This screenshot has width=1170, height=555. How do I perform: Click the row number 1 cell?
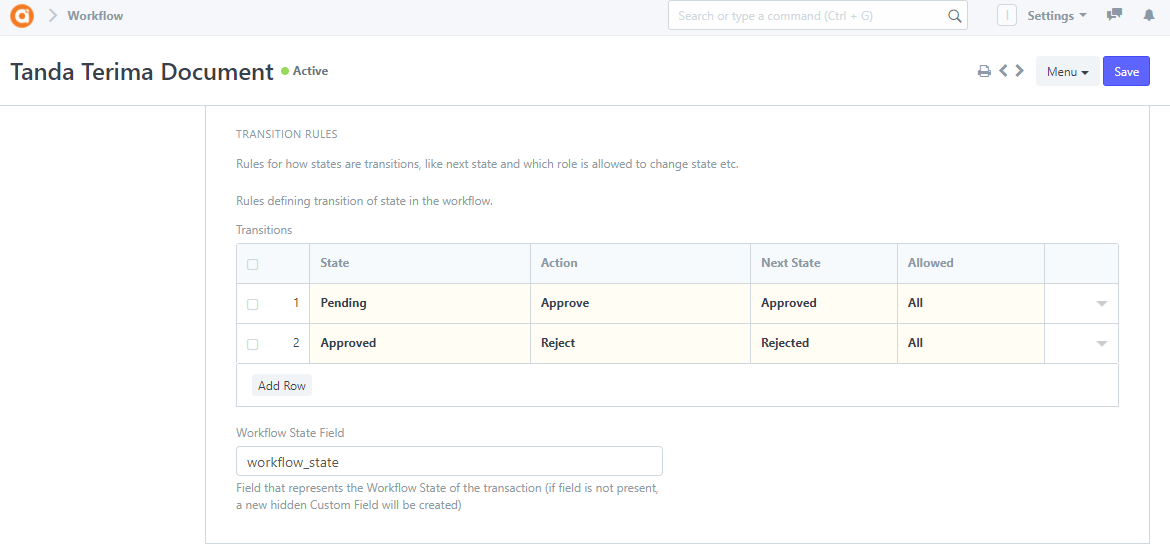(x=295, y=304)
